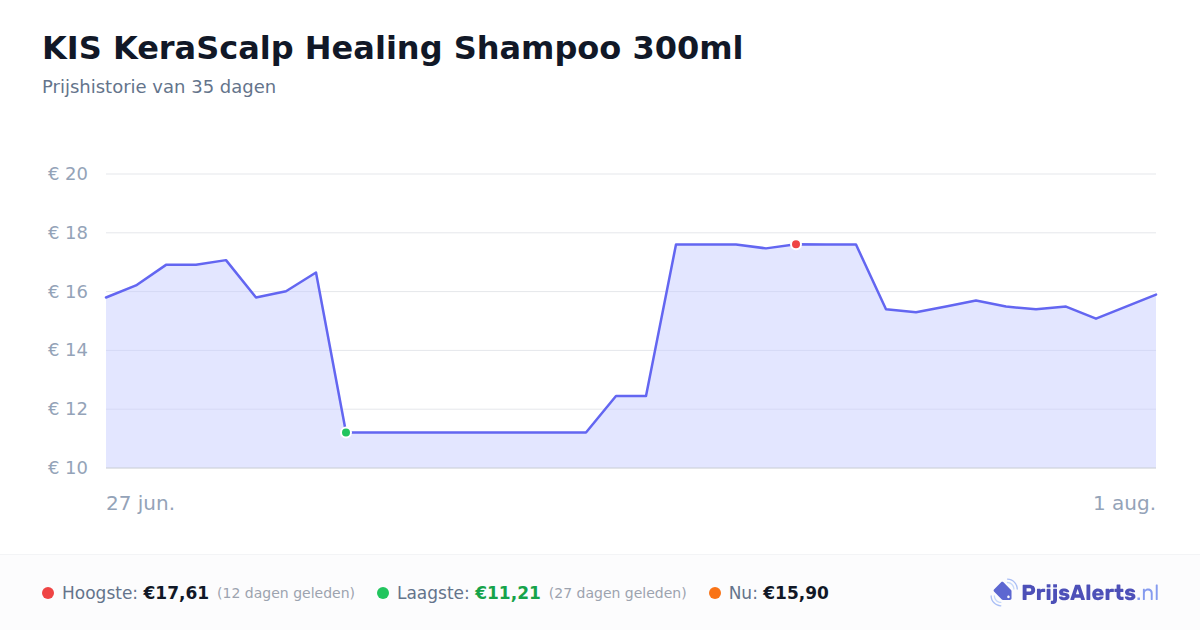The image size is (1200, 630).
Task: Click the € 20 axis label
Action: [x=68, y=174]
